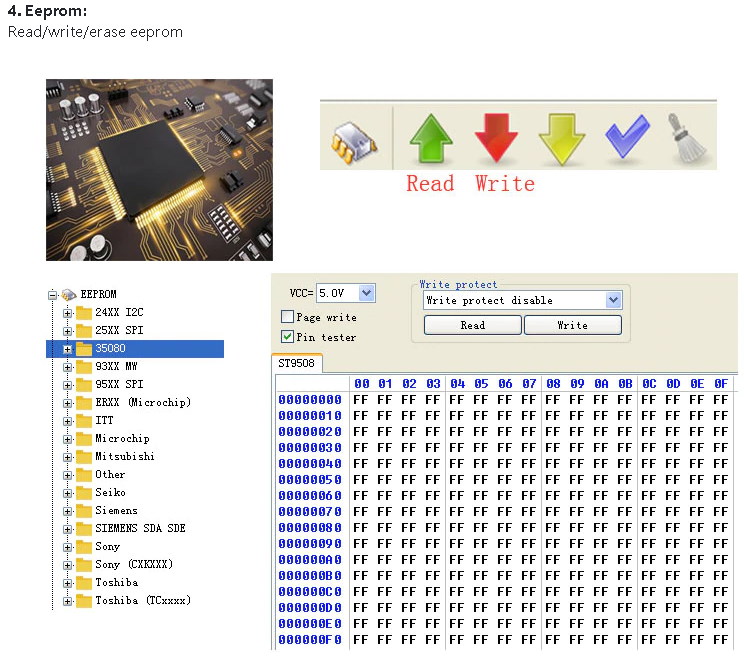Open the VCC voltage dropdown
Screen dimensions: 744x656
[366, 293]
